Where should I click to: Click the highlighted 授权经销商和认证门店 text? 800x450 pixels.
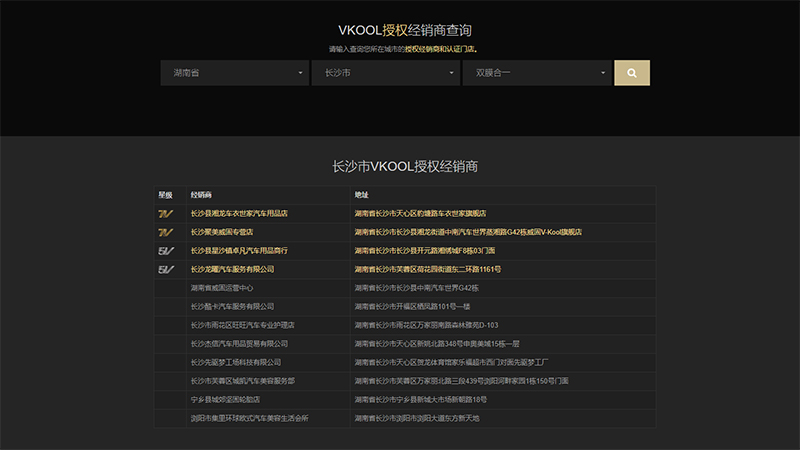coord(439,49)
